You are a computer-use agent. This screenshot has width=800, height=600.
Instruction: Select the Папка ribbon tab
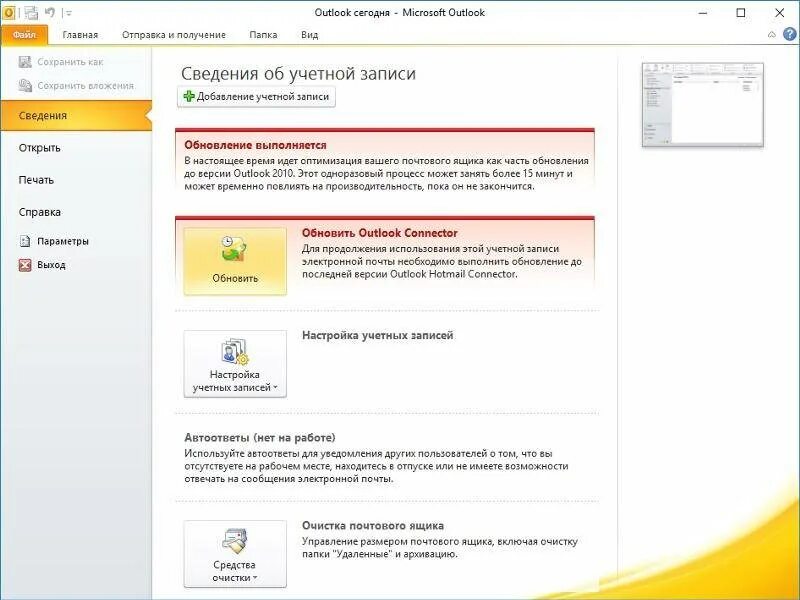click(x=263, y=35)
